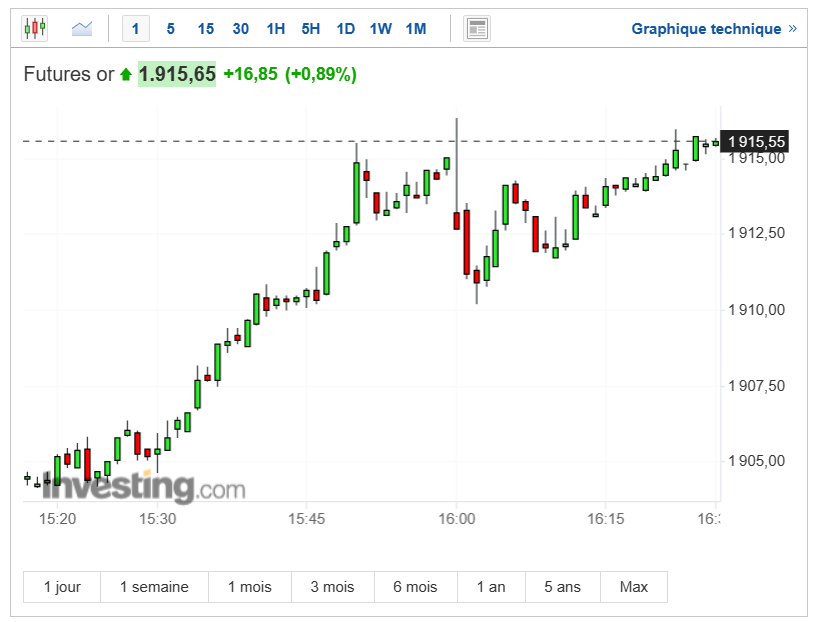Click the 1915,55 current price label

pyautogui.click(x=755, y=141)
